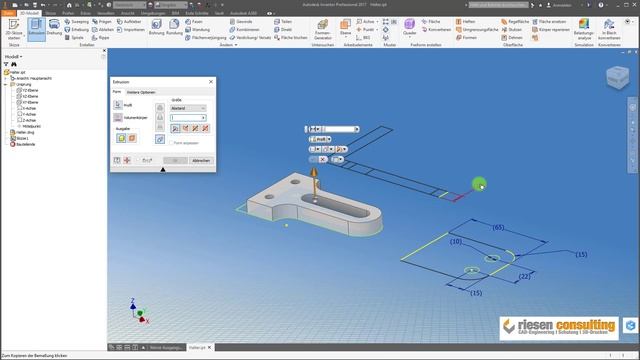Open the 3D-Modell ribbon tab
Viewport: 640px width, 360px height.
tap(29, 13)
